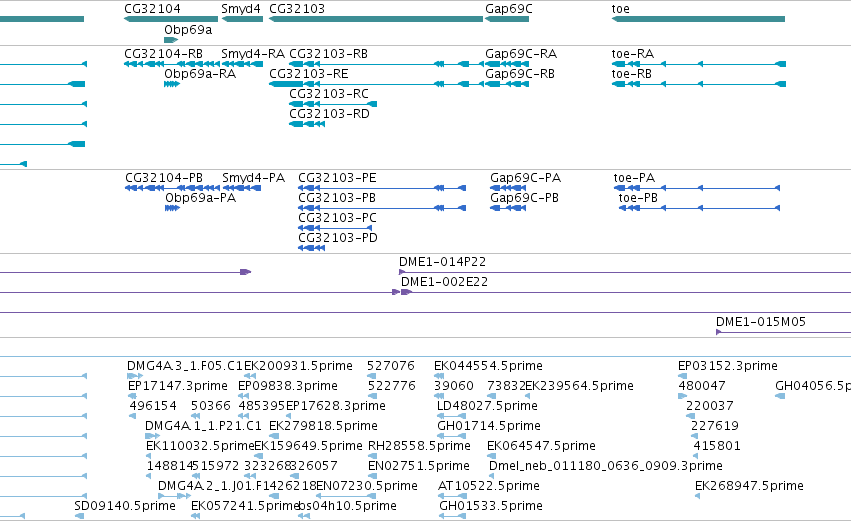Select transcript CG32103-RC label
Screen dimensions: 851x521
pos(329,94)
